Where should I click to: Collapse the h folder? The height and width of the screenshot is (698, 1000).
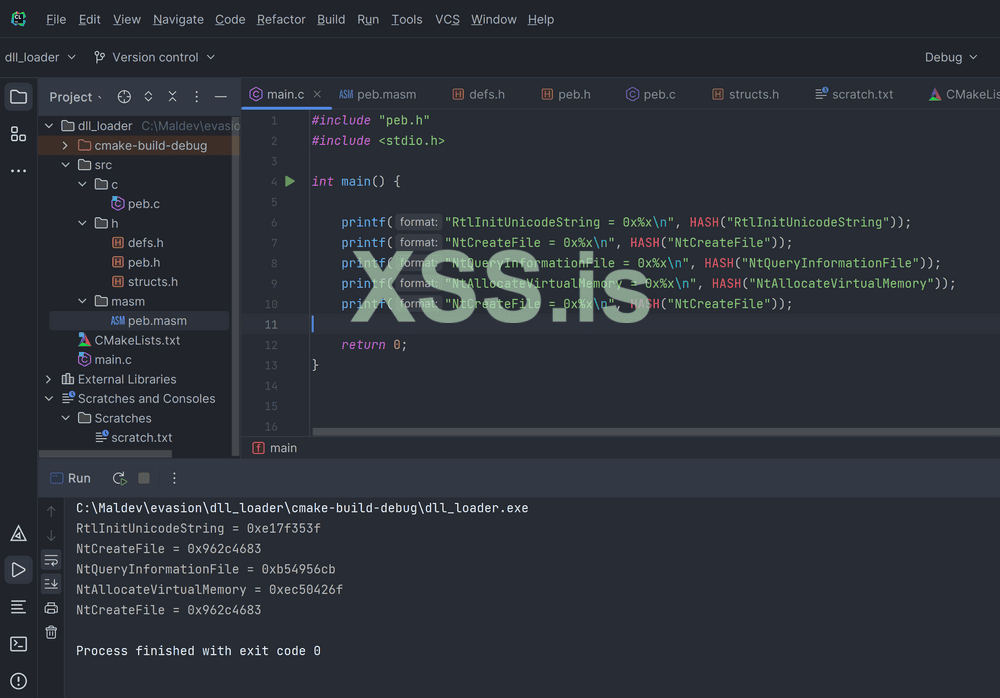tap(82, 223)
